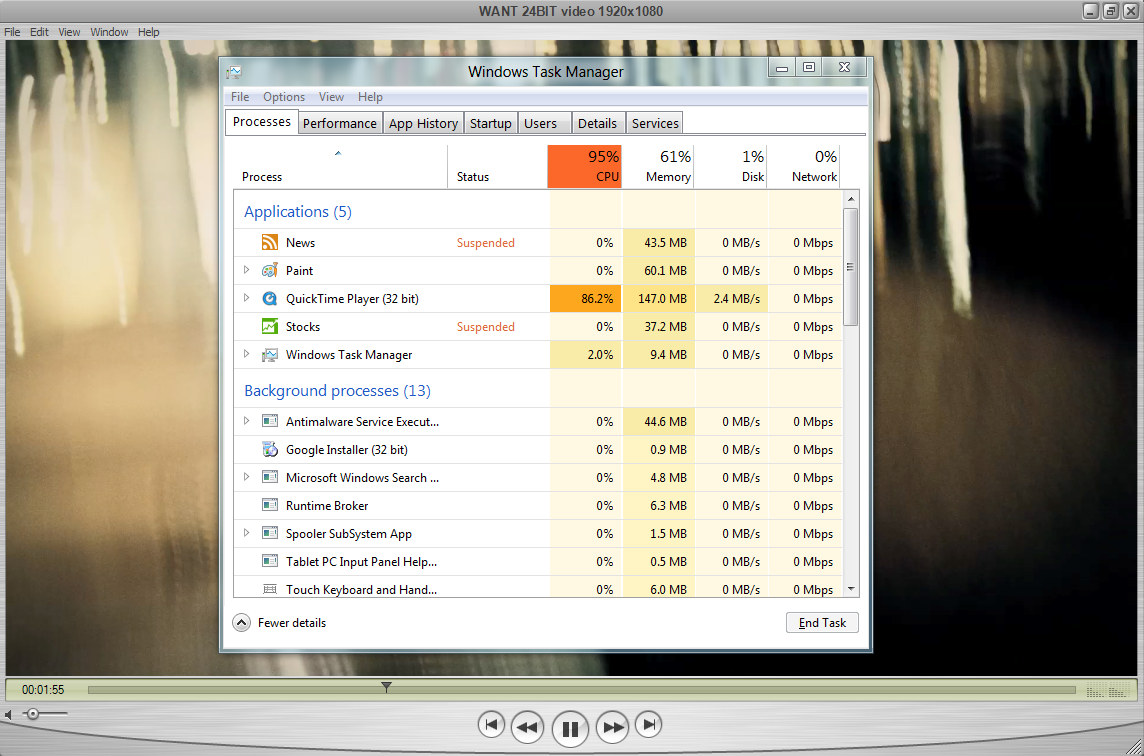Click the End Task button
The image size is (1144, 756).
[x=822, y=622]
